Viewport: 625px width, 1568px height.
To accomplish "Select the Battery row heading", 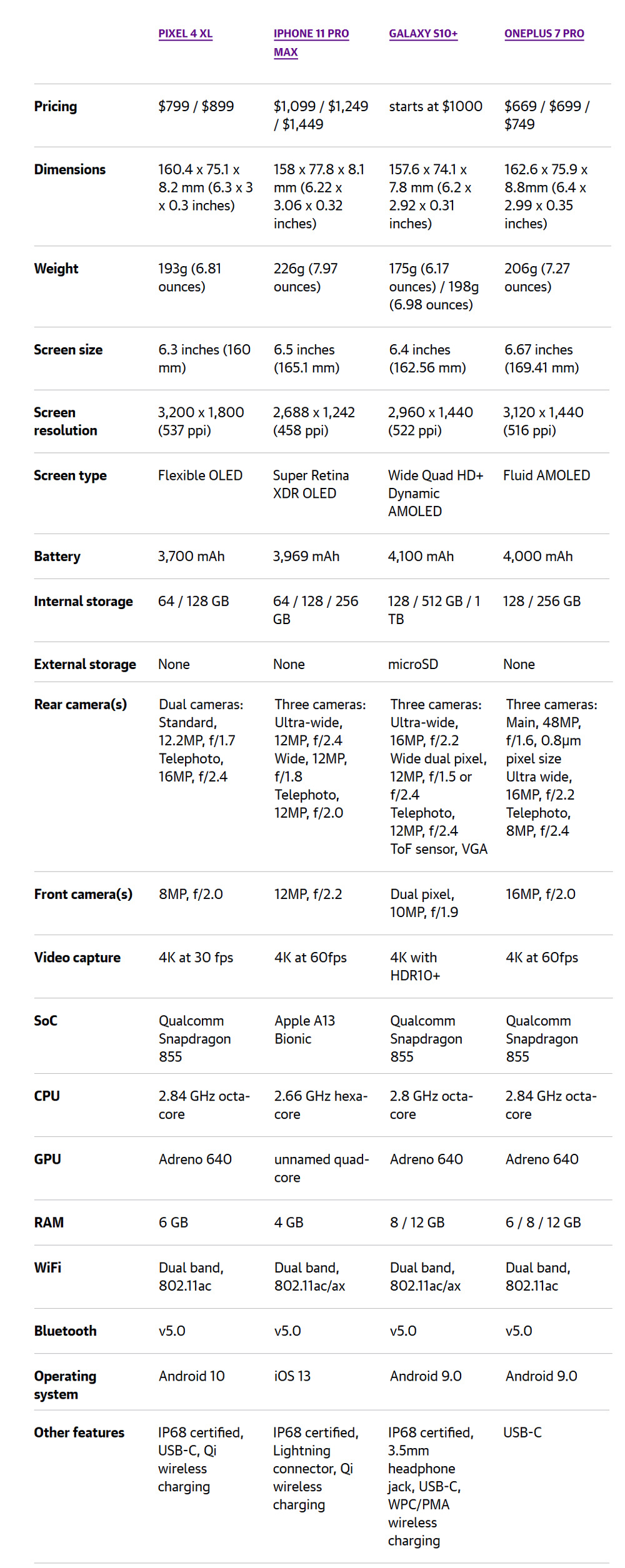I will pos(57,557).
